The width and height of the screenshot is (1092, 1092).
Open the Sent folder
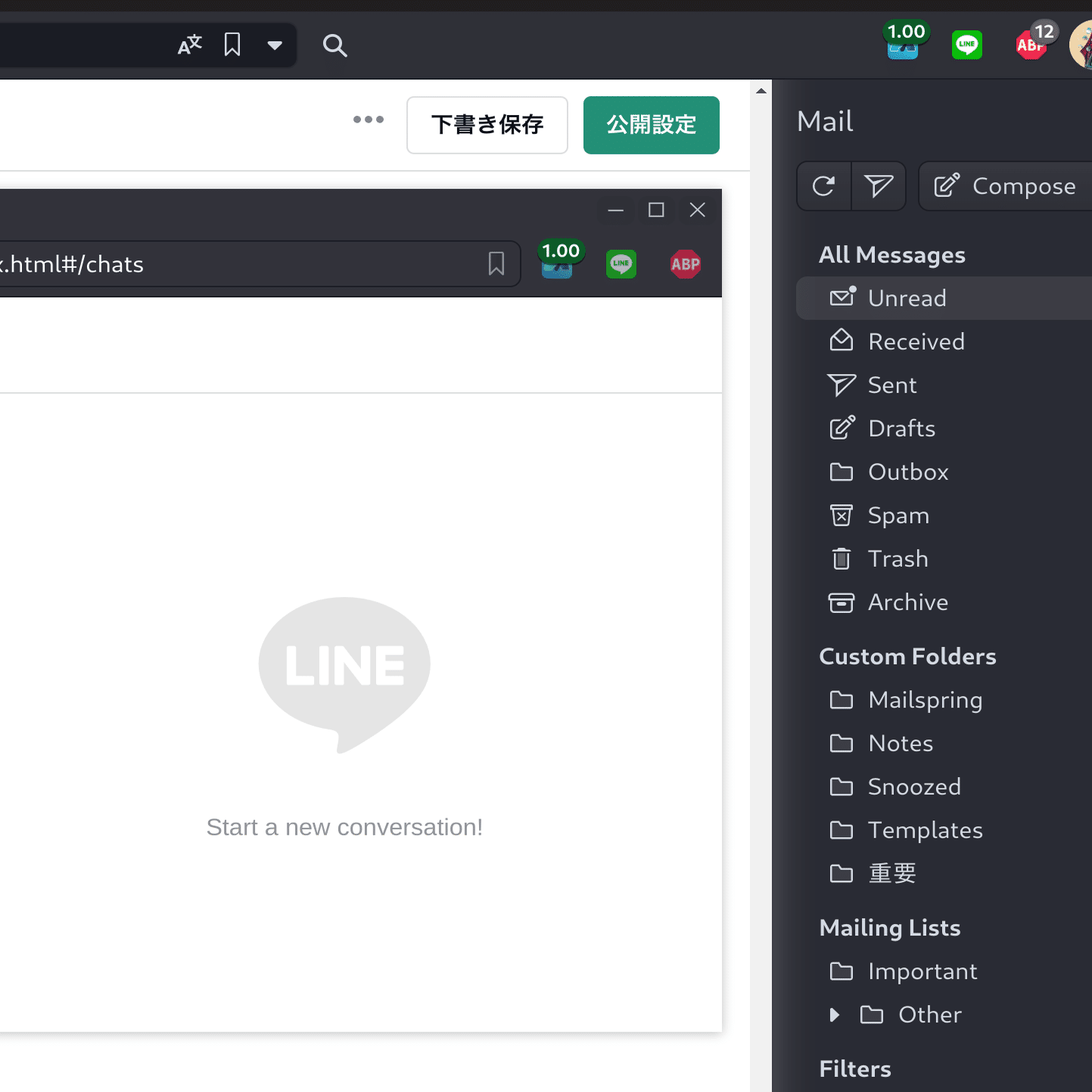[944, 385]
